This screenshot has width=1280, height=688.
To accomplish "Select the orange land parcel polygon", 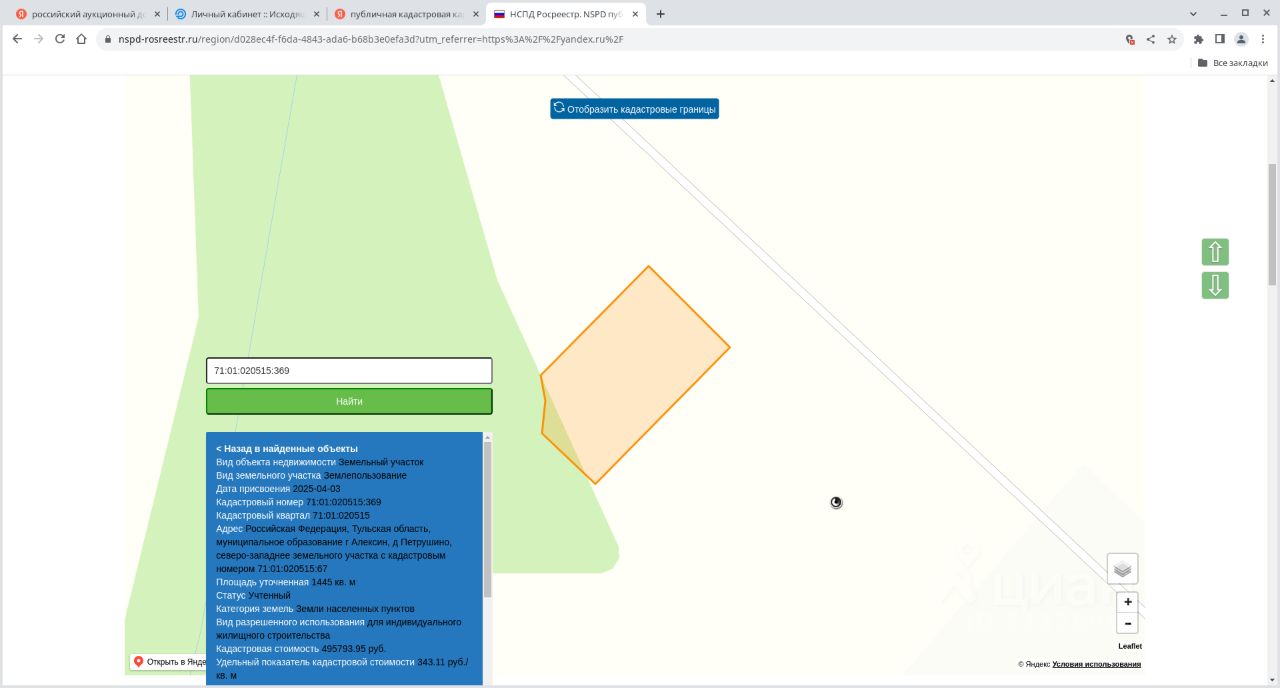I will click(635, 375).
